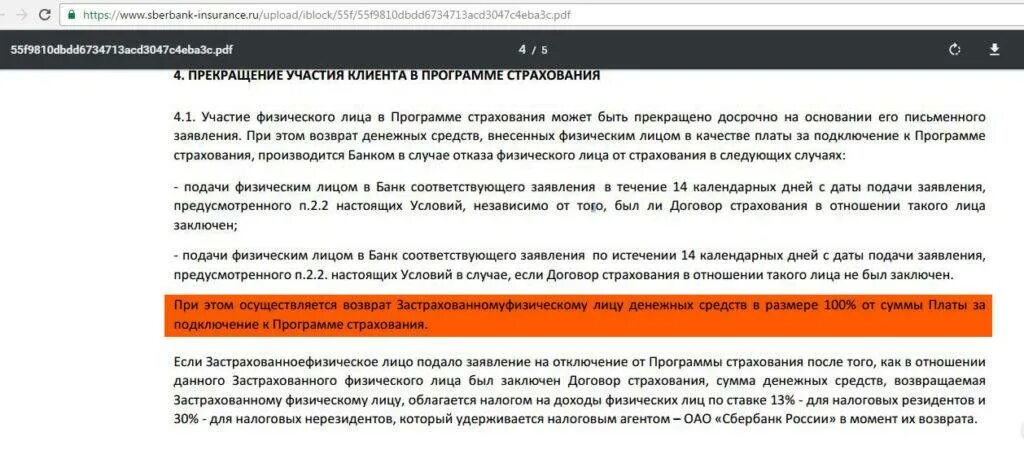The height and width of the screenshot is (450, 1024).
Task: Reload the page with the refresh icon
Action: (x=44, y=14)
